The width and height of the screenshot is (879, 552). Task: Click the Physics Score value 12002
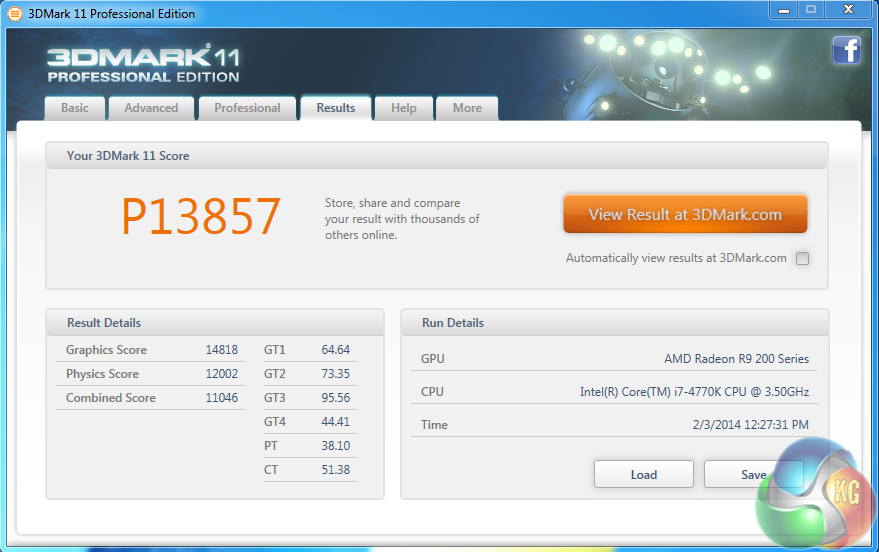pyautogui.click(x=221, y=374)
